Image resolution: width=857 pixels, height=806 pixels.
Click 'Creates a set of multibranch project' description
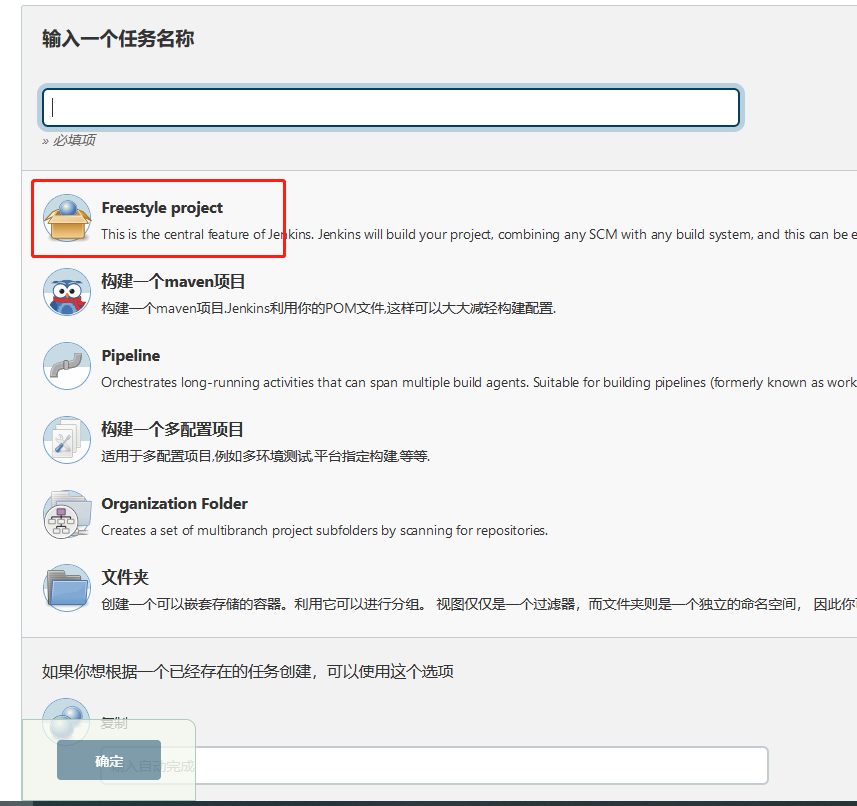tap(325, 531)
